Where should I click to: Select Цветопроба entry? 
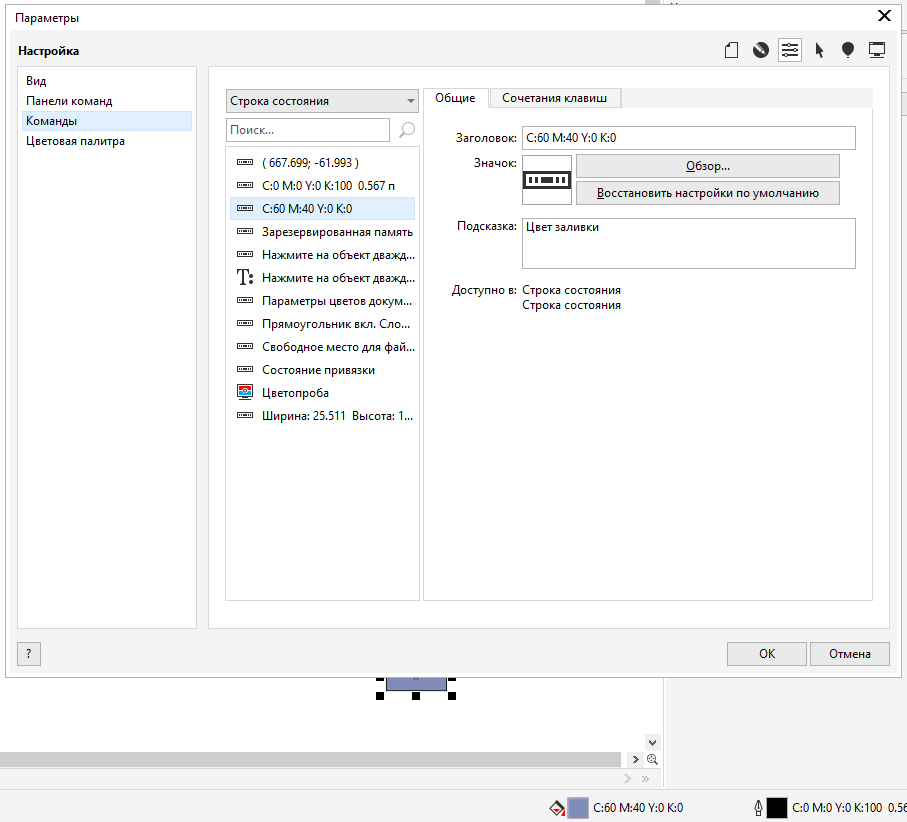[322, 393]
